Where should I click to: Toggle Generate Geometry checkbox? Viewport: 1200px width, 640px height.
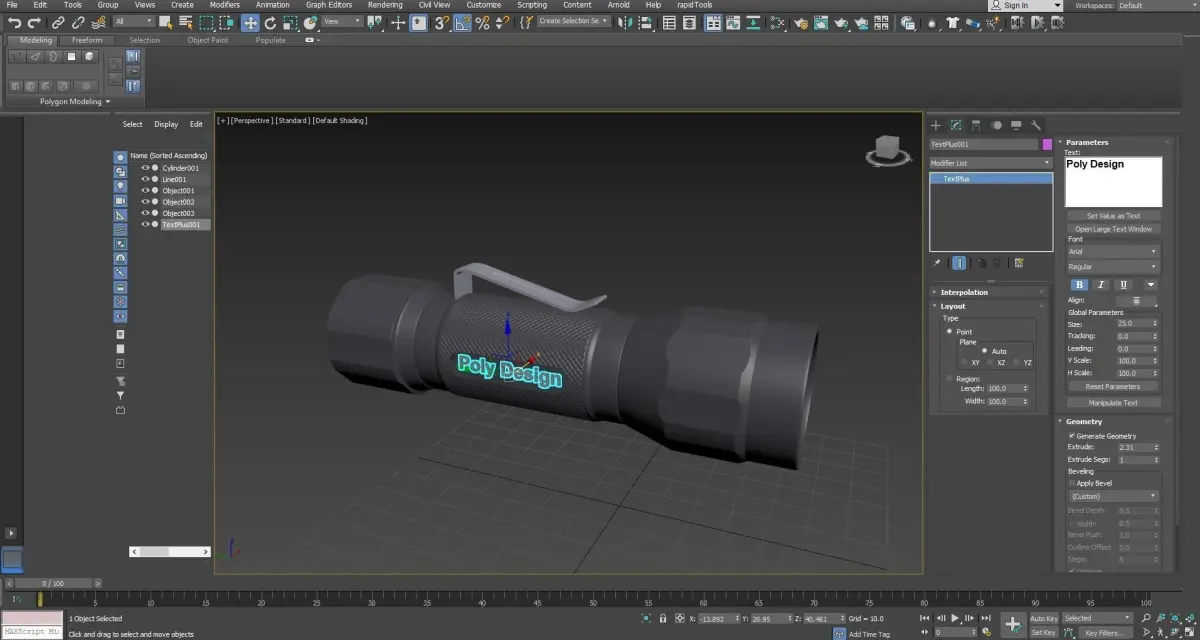point(1072,436)
